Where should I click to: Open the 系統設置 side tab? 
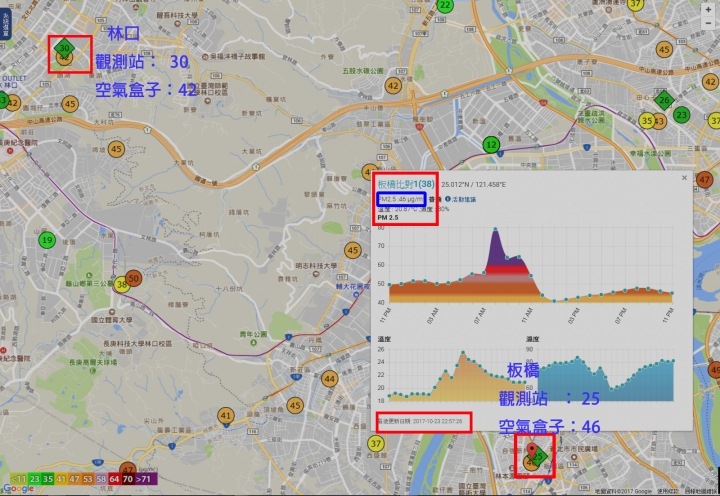click(x=6, y=24)
